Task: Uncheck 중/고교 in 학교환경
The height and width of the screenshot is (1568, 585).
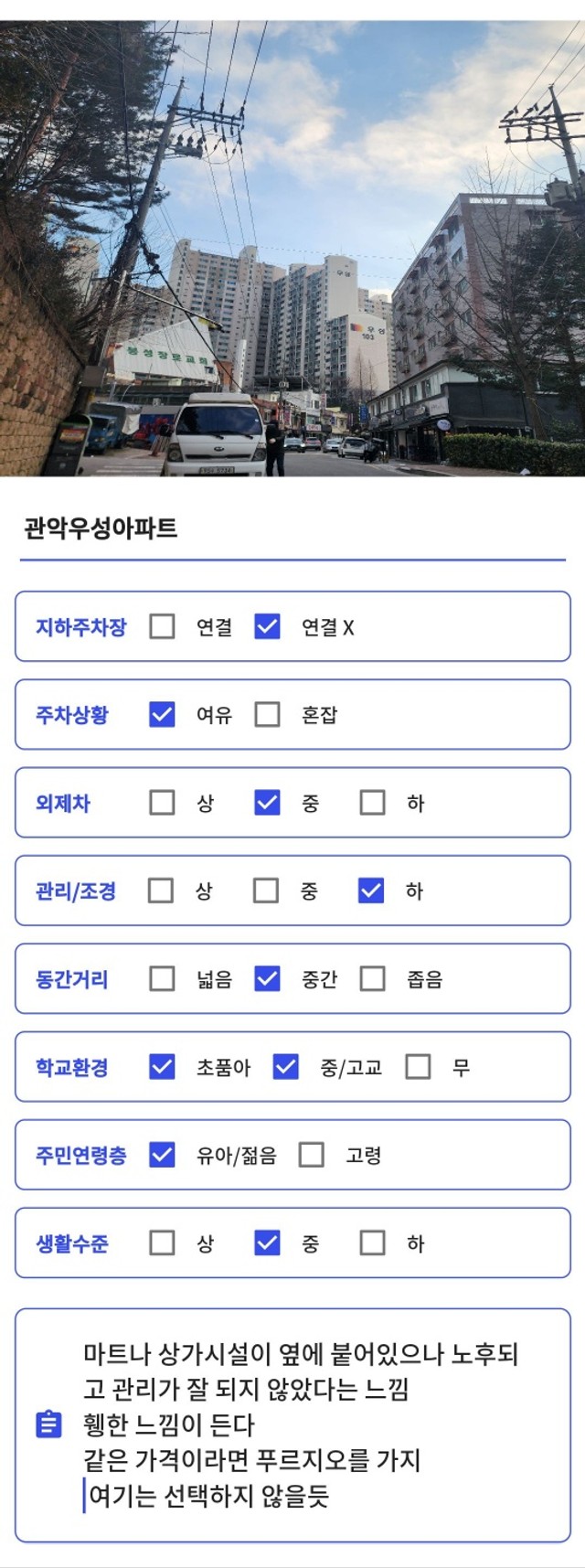Action: click(285, 1066)
